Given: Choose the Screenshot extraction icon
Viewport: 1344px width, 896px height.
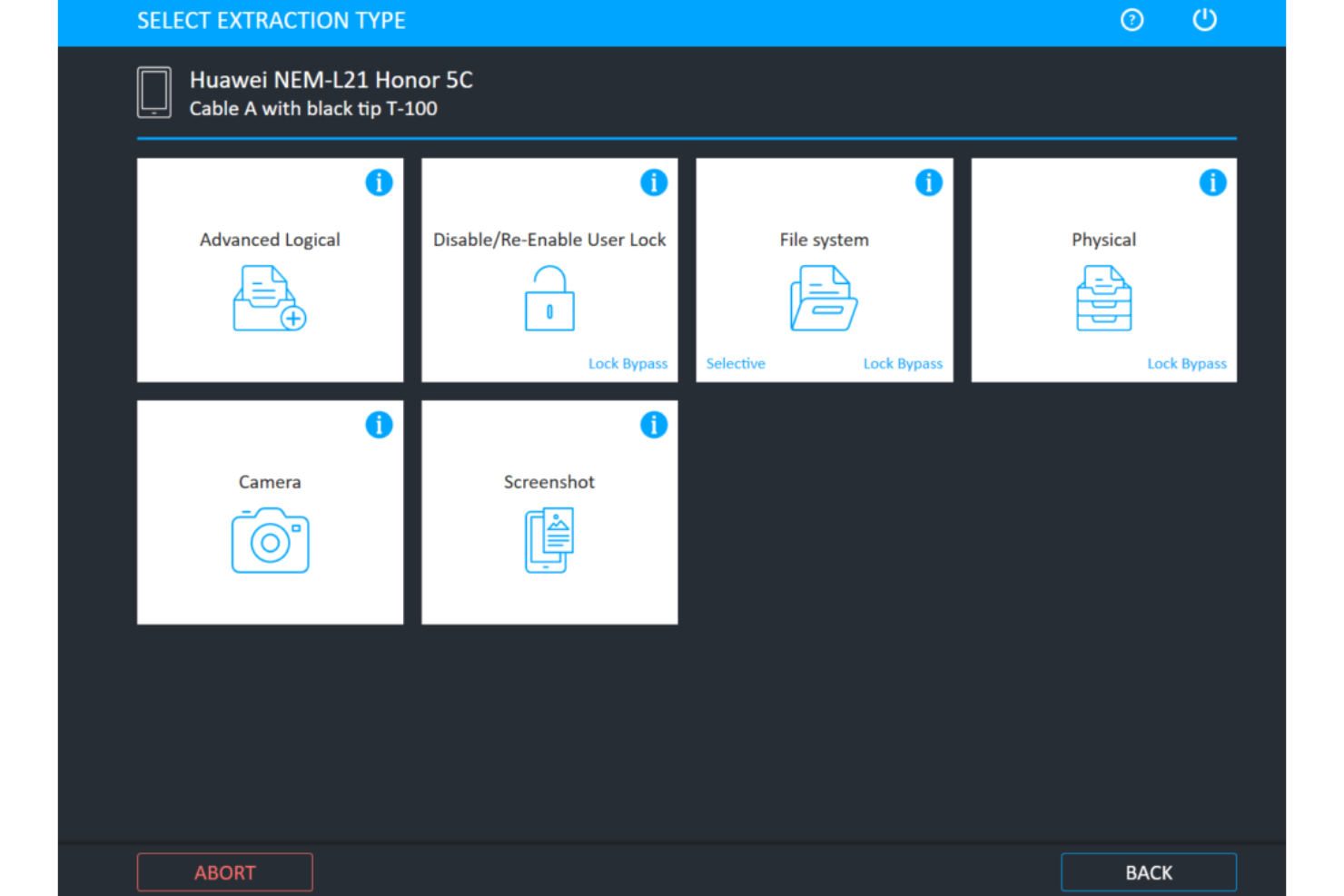Looking at the screenshot, I should tap(549, 540).
